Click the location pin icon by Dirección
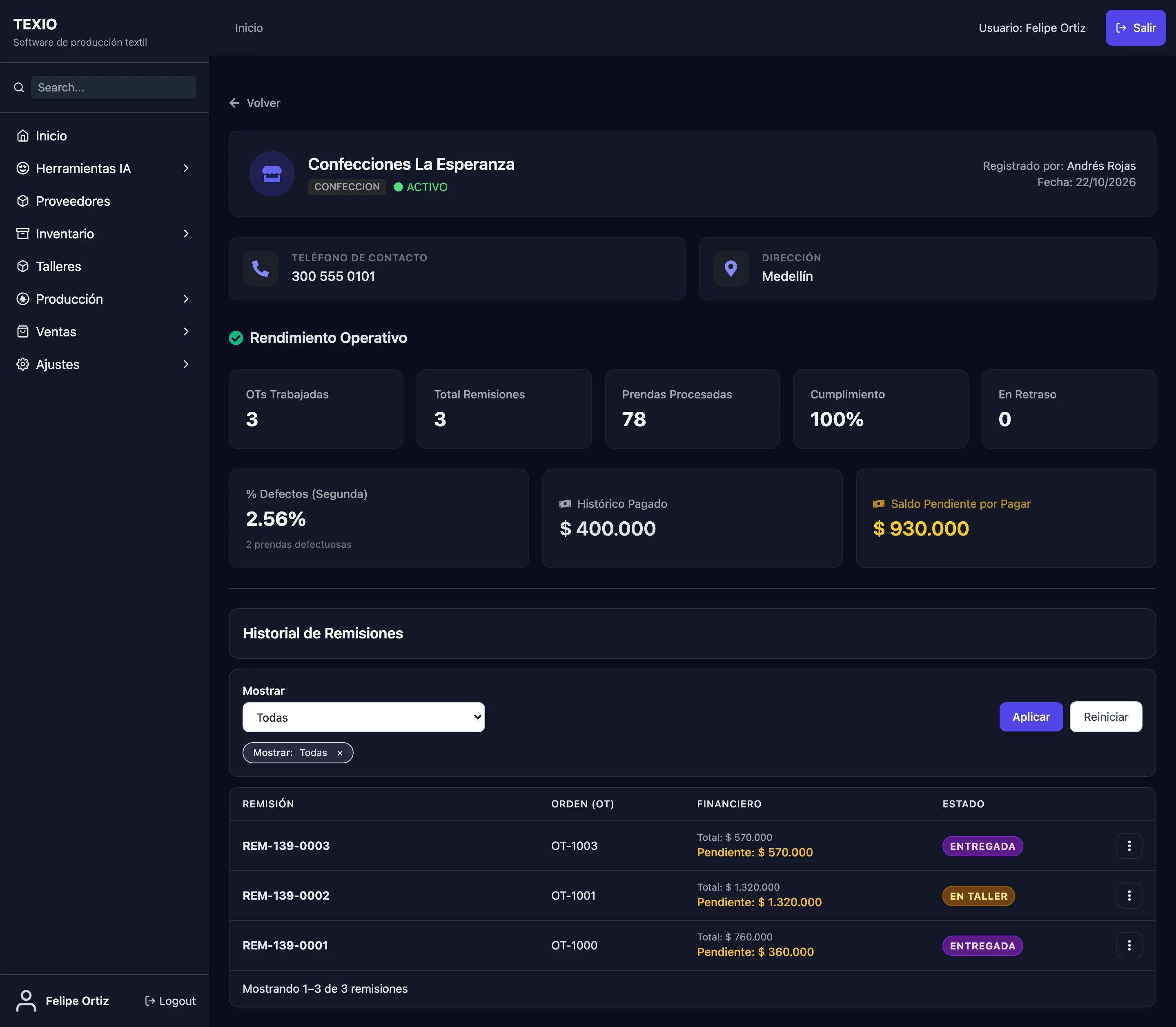This screenshot has height=1027, width=1176. coord(731,268)
